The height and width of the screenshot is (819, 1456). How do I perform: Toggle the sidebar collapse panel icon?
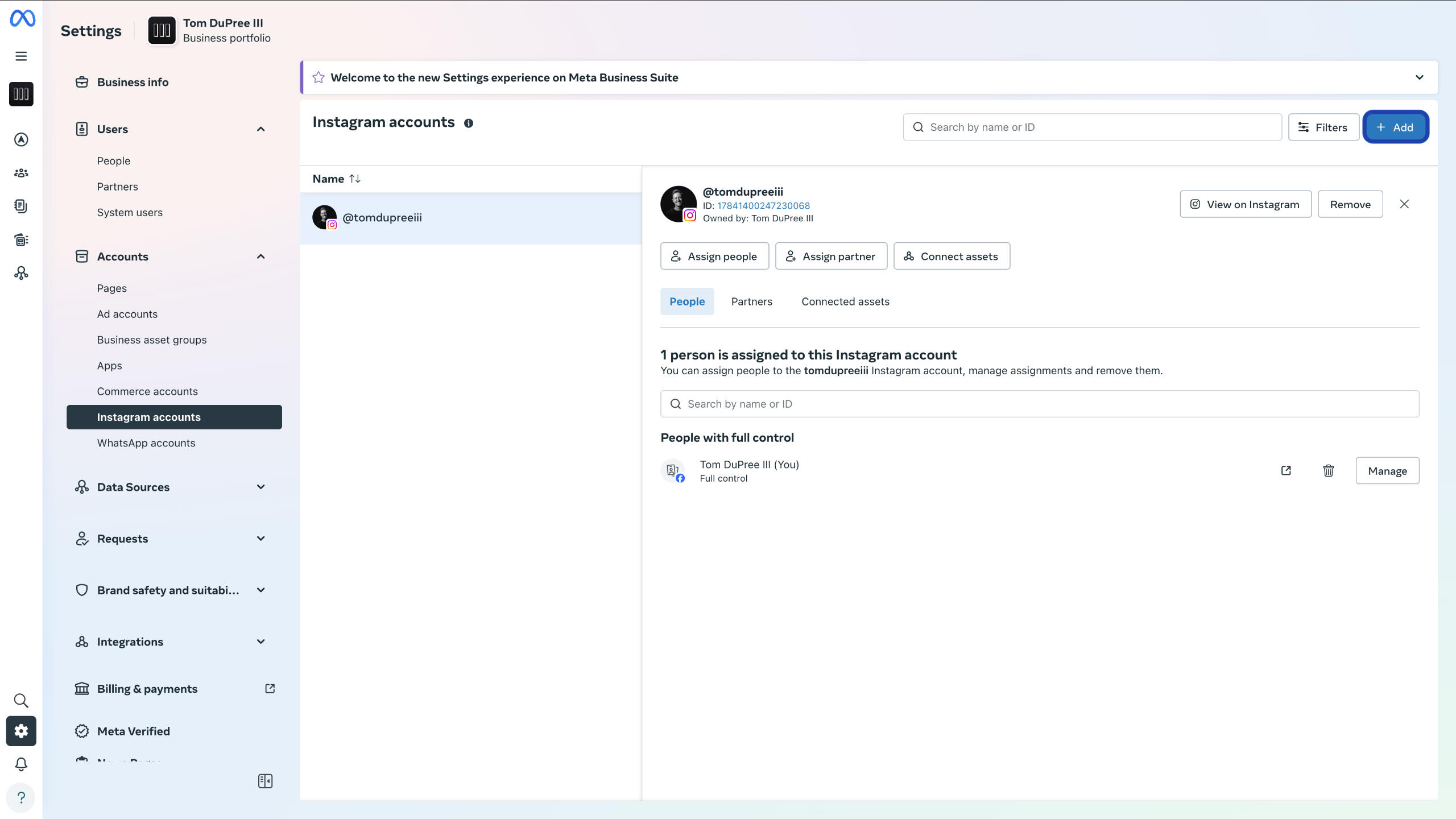click(x=265, y=781)
